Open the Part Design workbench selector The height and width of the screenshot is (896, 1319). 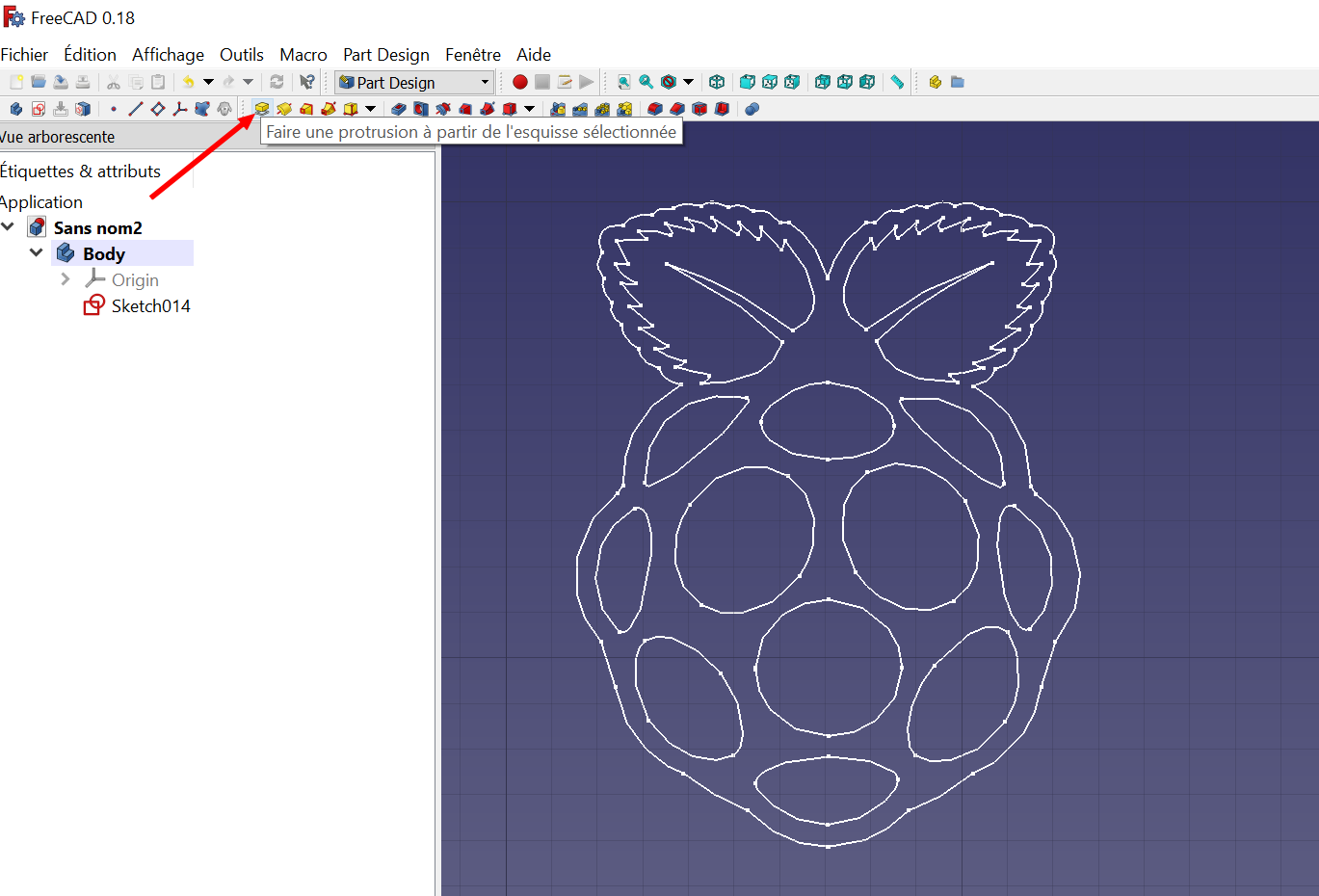coord(414,82)
